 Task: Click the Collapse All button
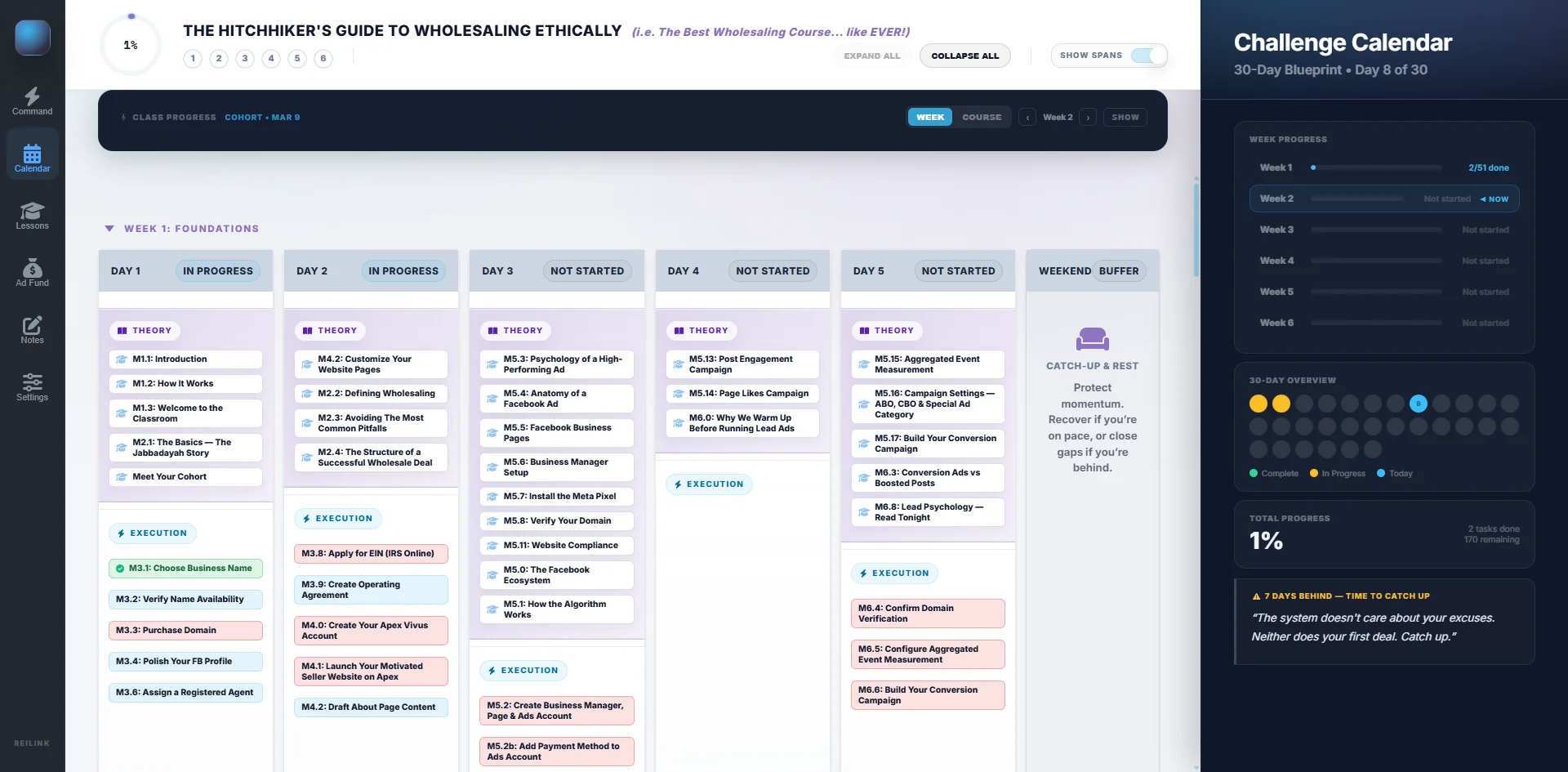[x=965, y=56]
